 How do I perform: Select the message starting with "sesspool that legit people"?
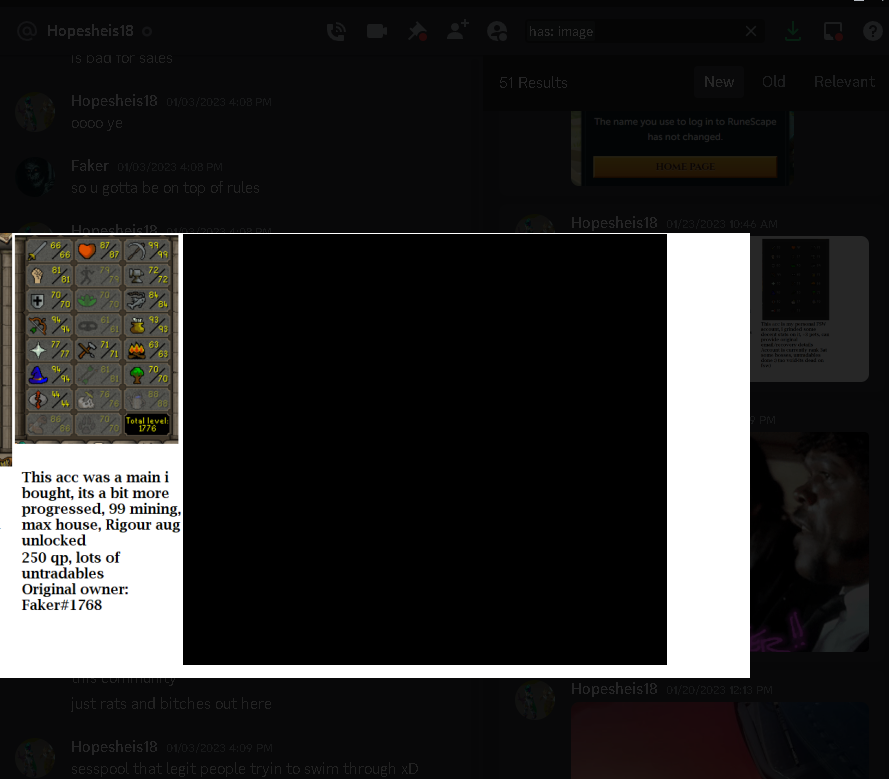244,769
